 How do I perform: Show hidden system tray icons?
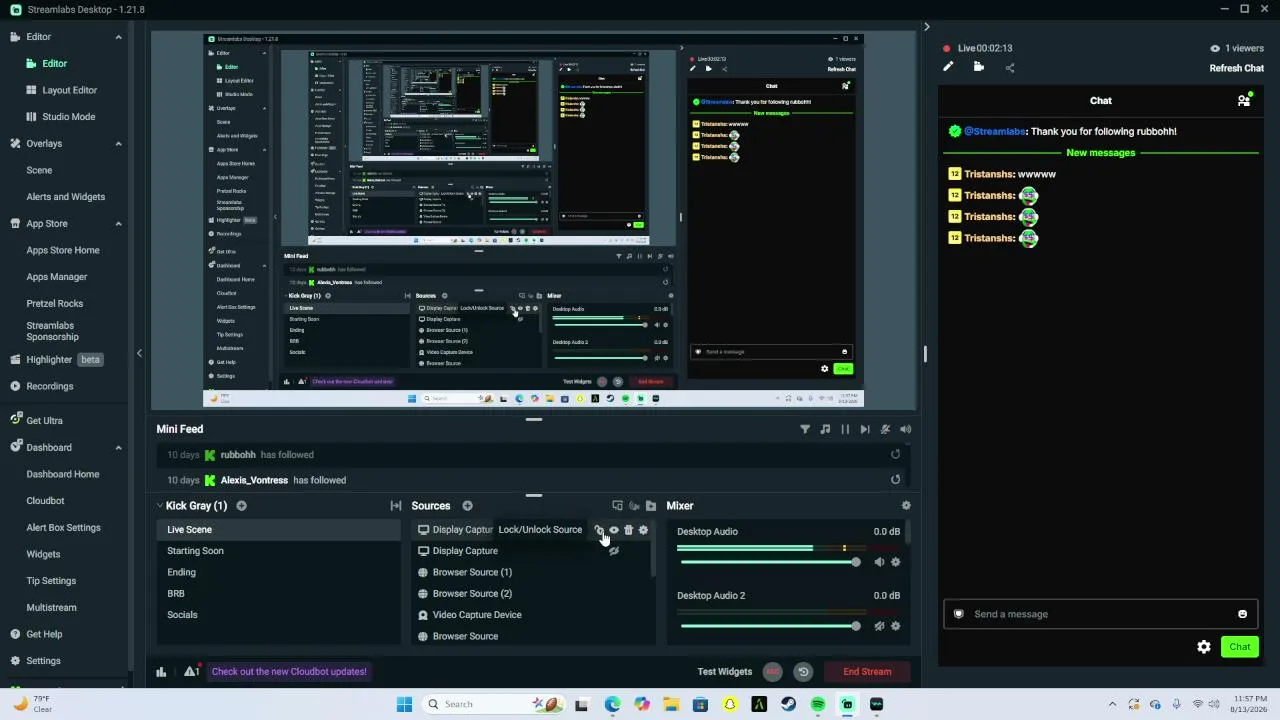1112,704
